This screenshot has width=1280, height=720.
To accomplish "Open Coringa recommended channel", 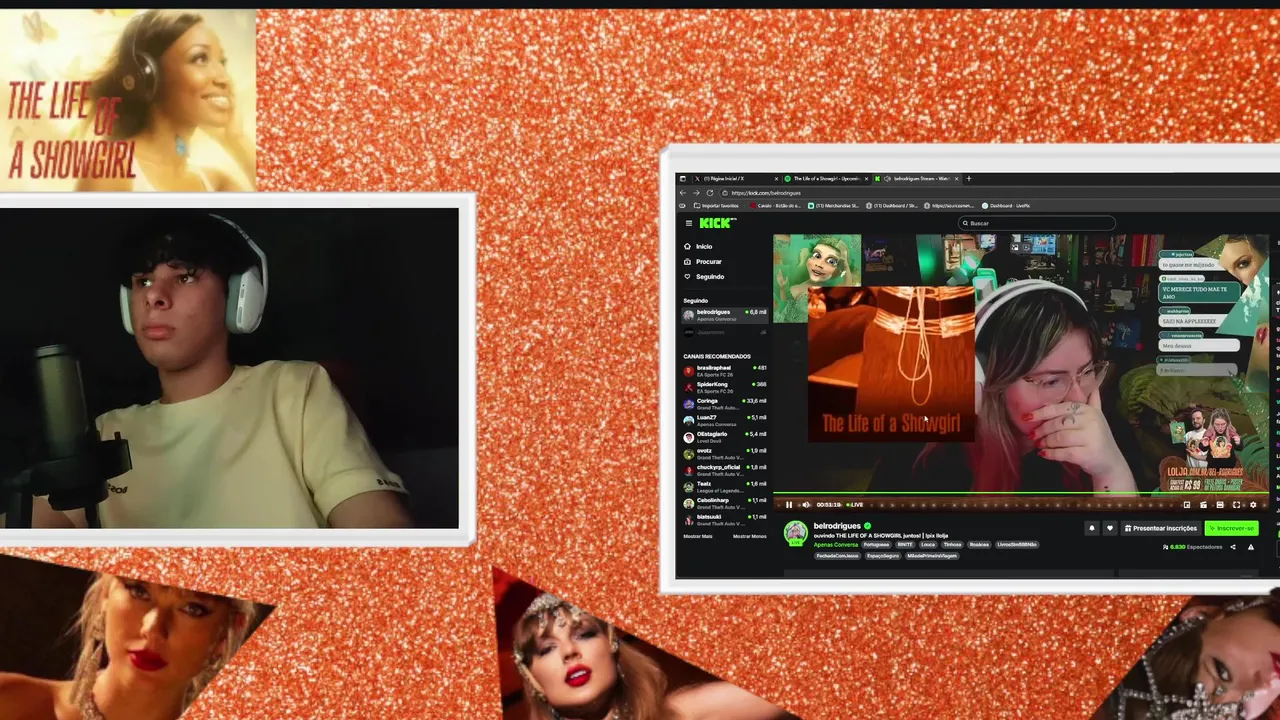I will 725,404.
